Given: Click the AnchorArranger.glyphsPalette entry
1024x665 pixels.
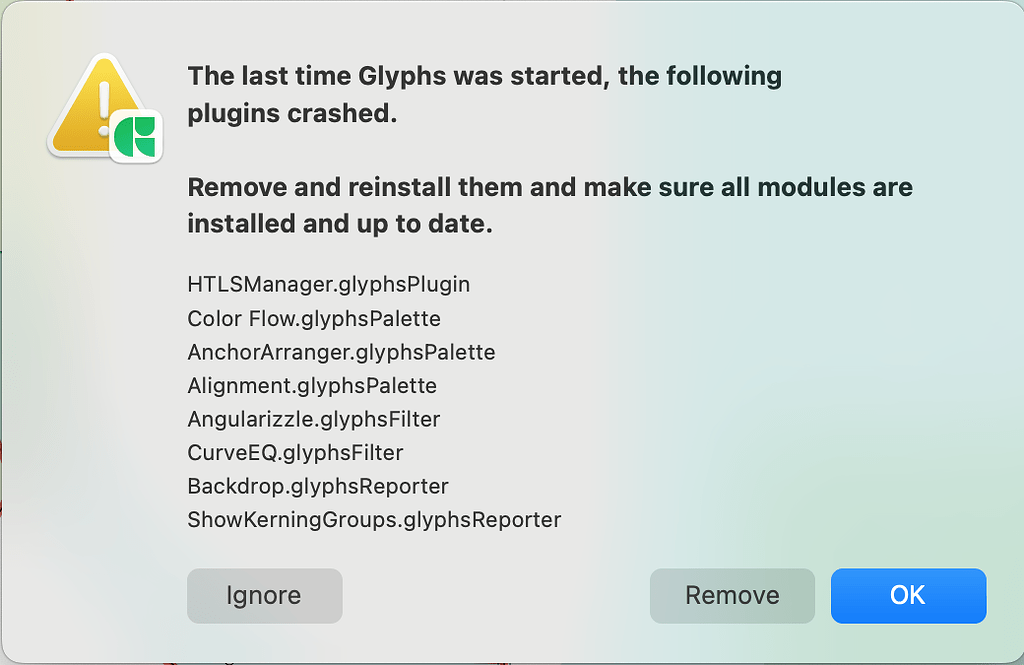Looking at the screenshot, I should pyautogui.click(x=341, y=352).
